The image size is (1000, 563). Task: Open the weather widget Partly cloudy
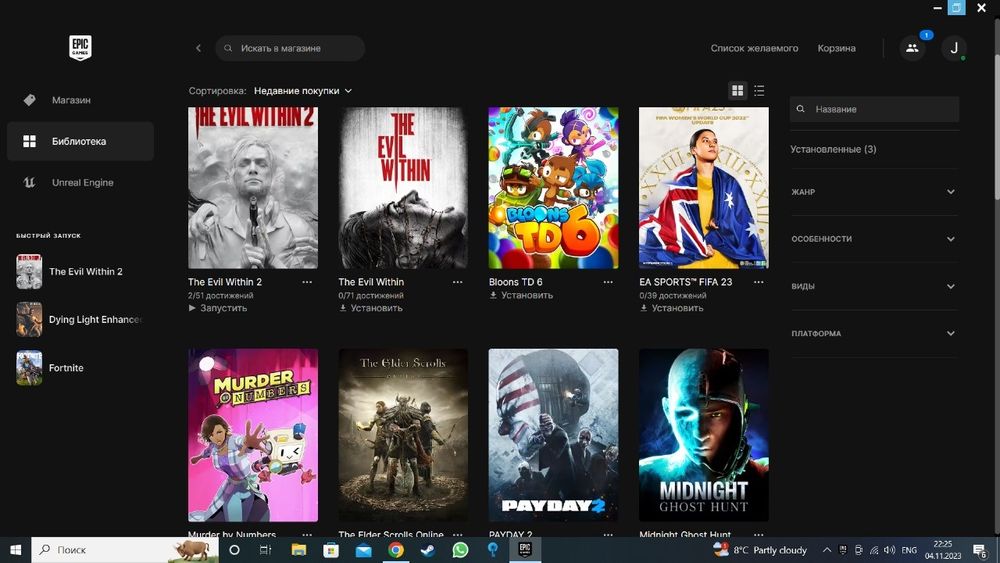[760, 550]
